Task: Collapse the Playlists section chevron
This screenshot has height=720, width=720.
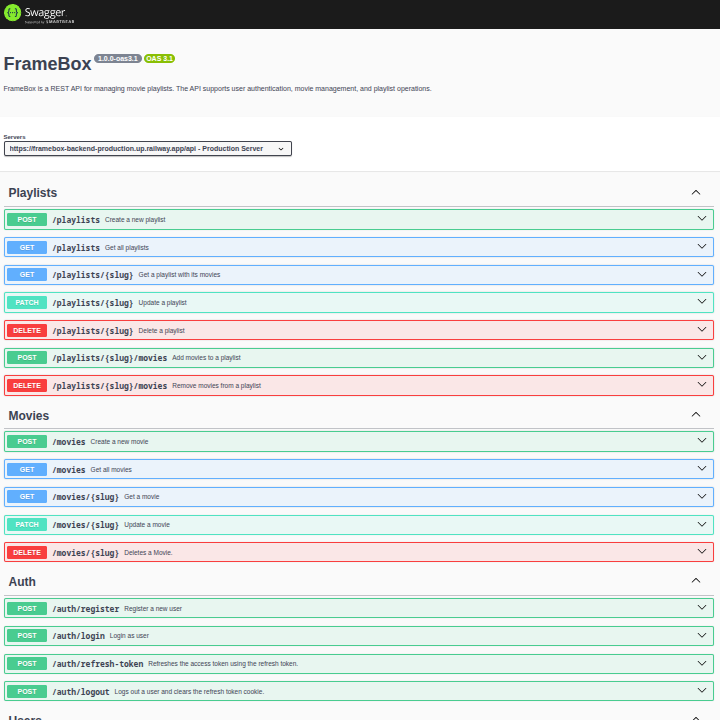Action: pyautogui.click(x=696, y=192)
